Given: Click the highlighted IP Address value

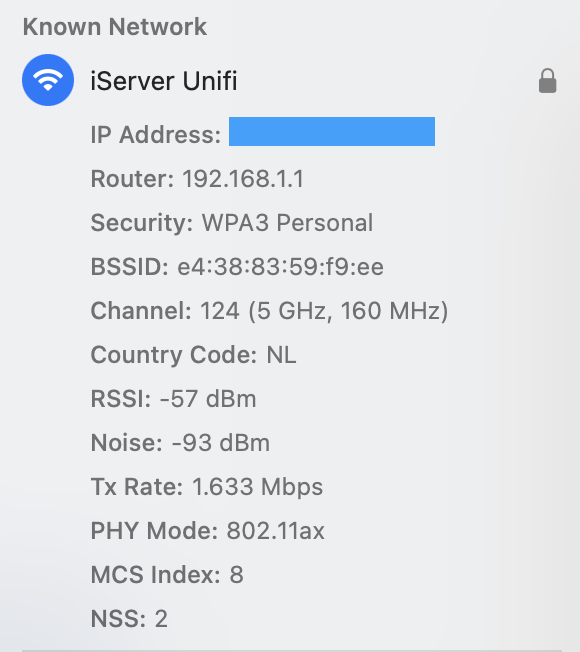Looking at the screenshot, I should click(x=332, y=131).
